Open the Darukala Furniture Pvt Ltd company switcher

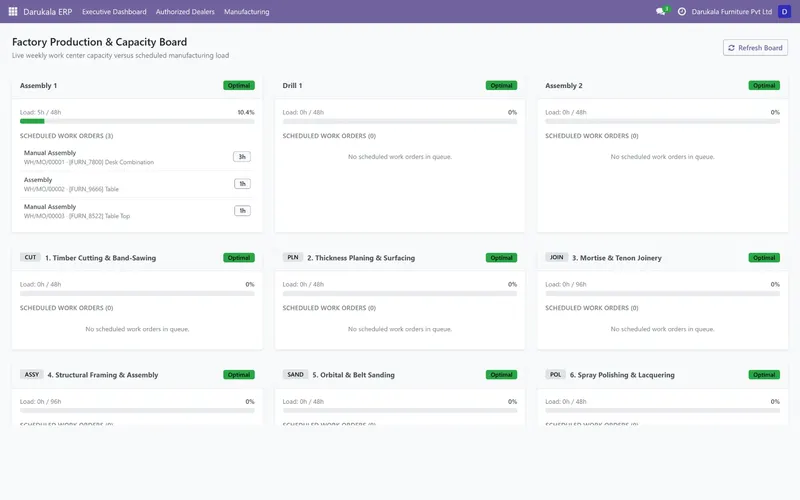coord(732,11)
